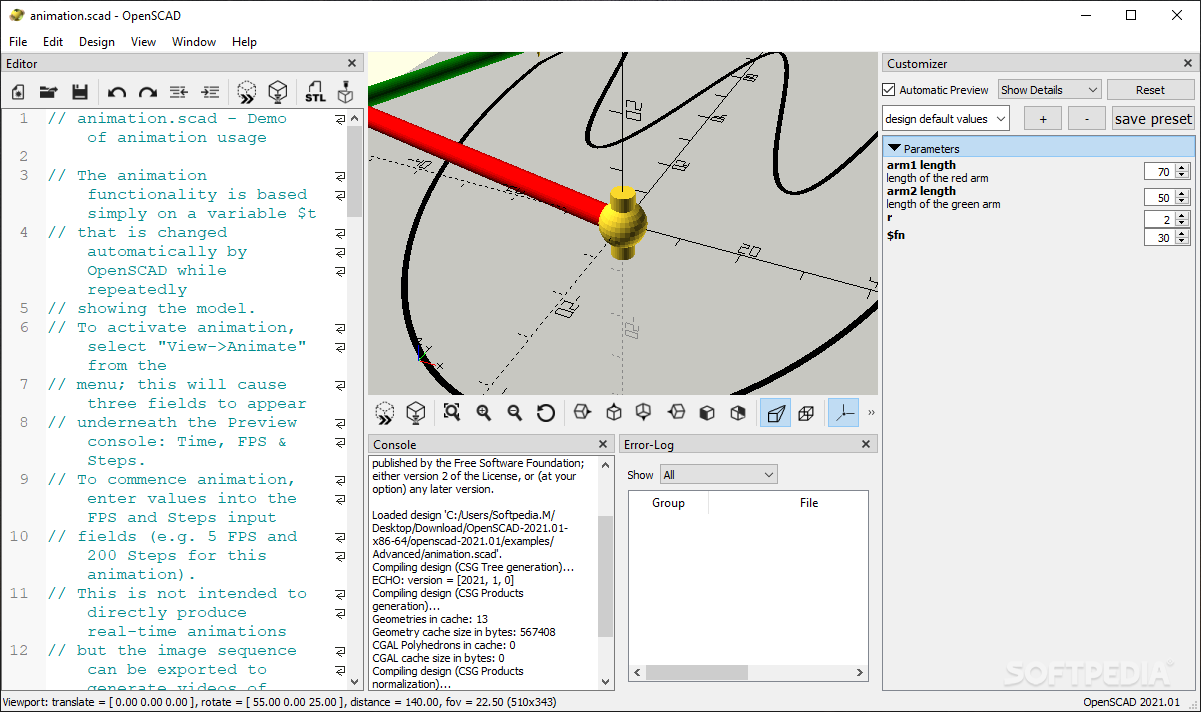Screen dimensions: 1201x712
Task: Add a preset with the + button
Action: point(1043,118)
